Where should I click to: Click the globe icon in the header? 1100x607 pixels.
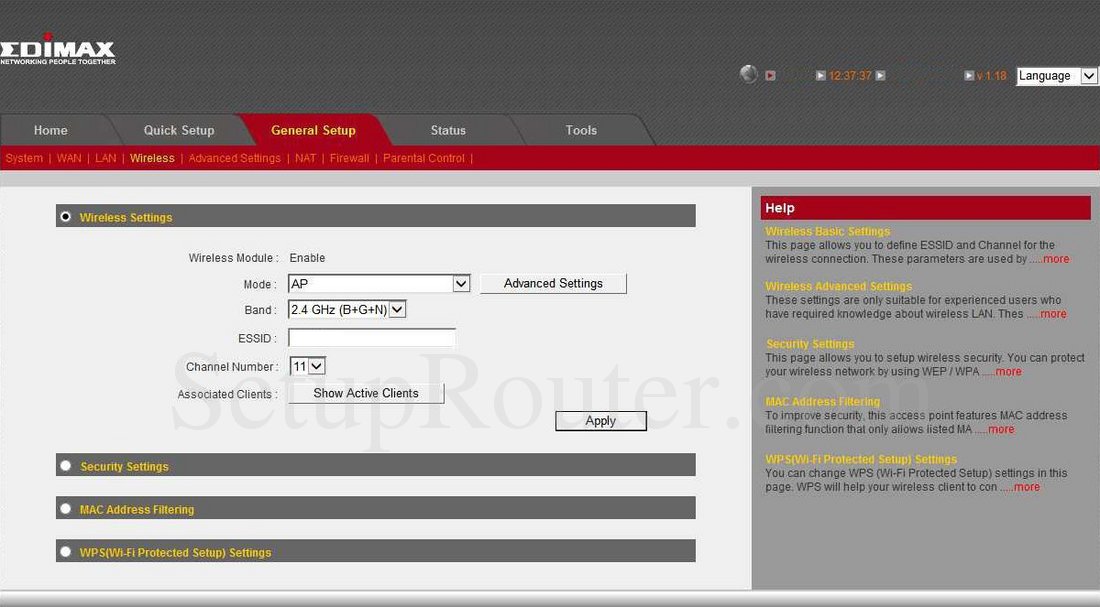pyautogui.click(x=748, y=74)
